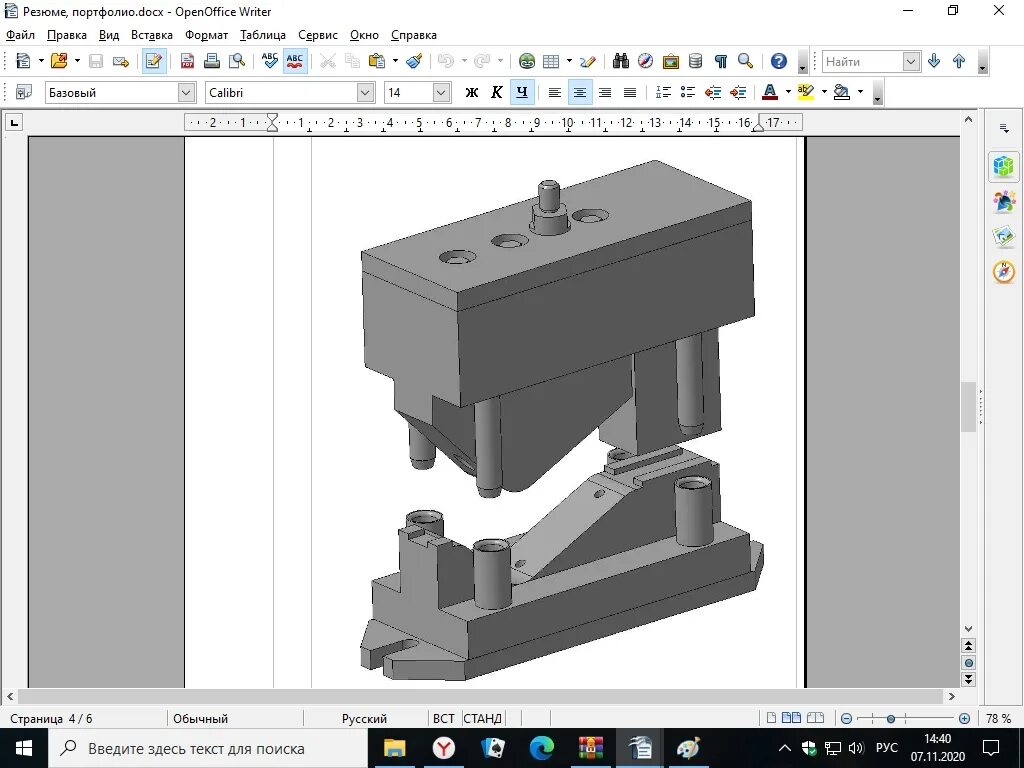This screenshot has width=1024, height=768.
Task: Open paragraph style dropdown Базовый
Action: (186, 93)
